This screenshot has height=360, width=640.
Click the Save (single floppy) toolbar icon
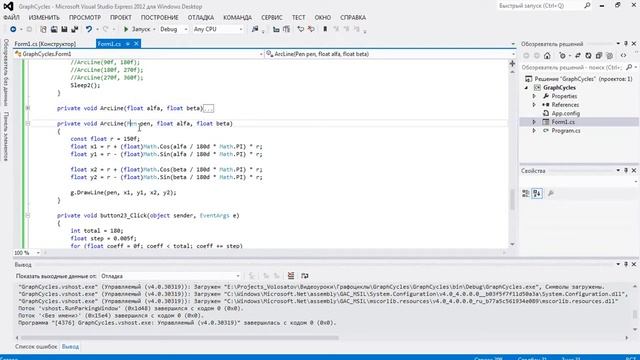click(x=64, y=29)
